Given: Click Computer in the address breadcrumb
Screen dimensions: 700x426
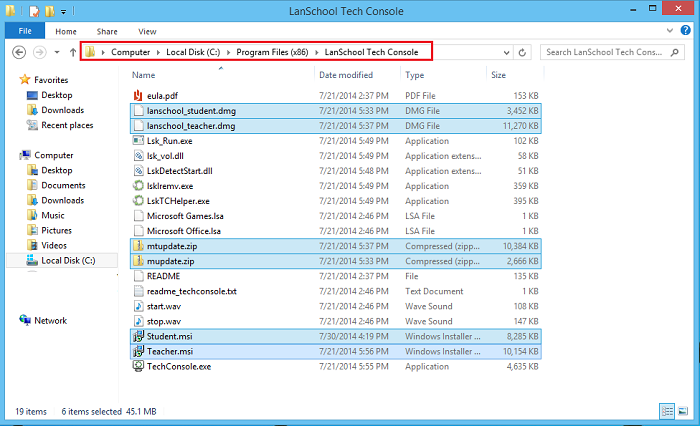Looking at the screenshot, I should point(130,52).
